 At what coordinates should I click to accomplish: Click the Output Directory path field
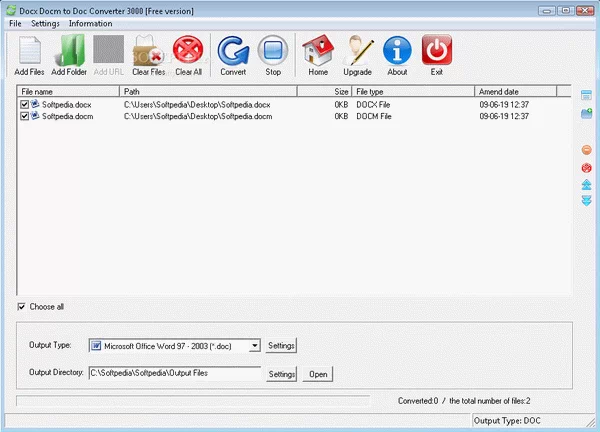[x=175, y=373]
